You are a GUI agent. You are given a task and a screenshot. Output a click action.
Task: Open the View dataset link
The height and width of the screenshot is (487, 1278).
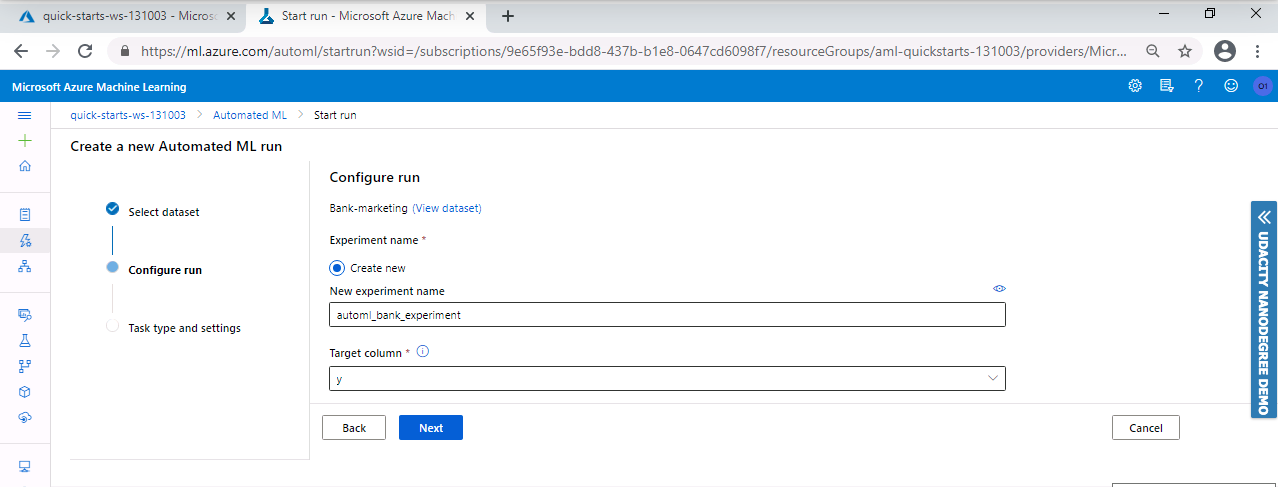447,208
